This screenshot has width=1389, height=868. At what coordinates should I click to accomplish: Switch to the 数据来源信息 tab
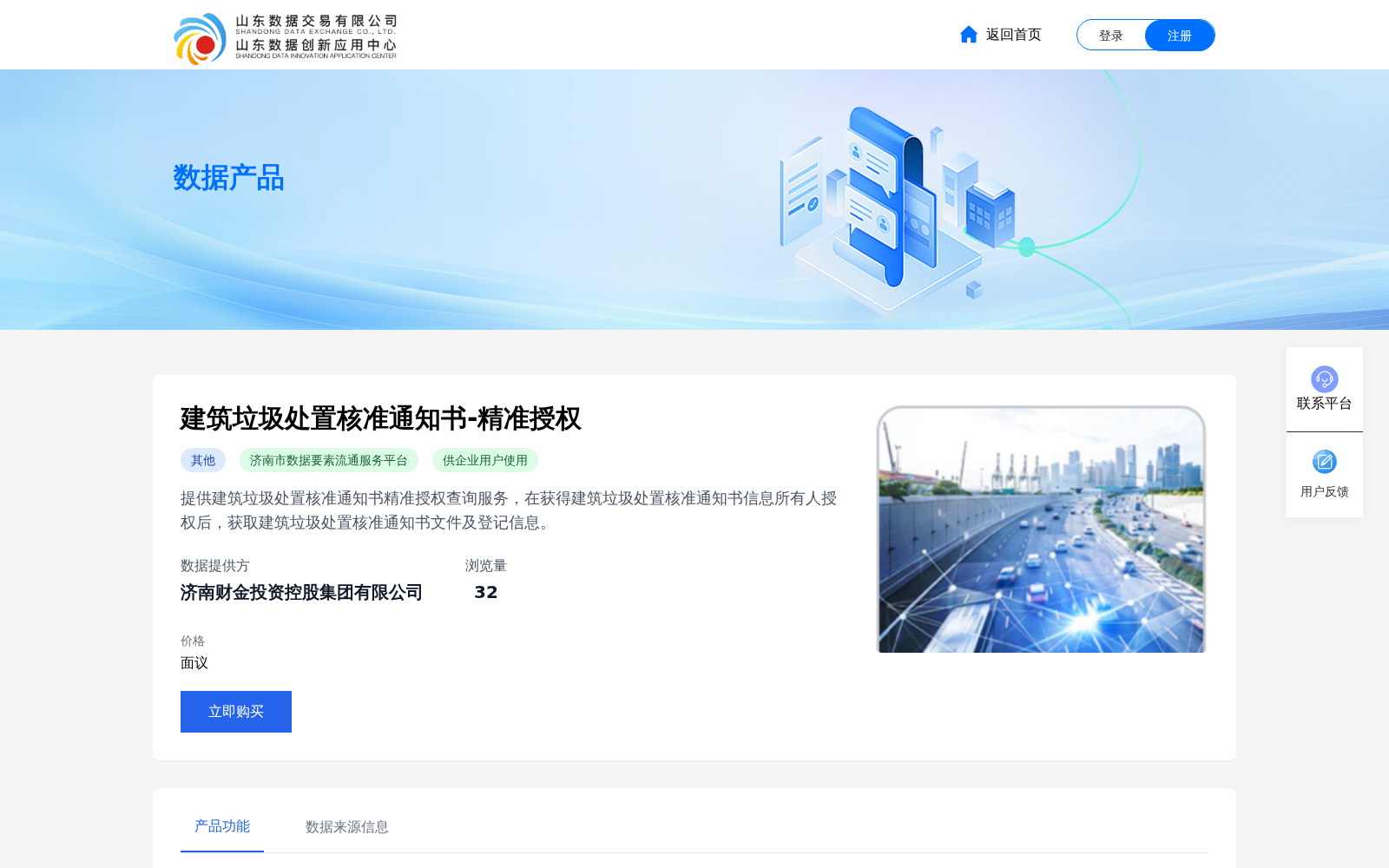[347, 827]
